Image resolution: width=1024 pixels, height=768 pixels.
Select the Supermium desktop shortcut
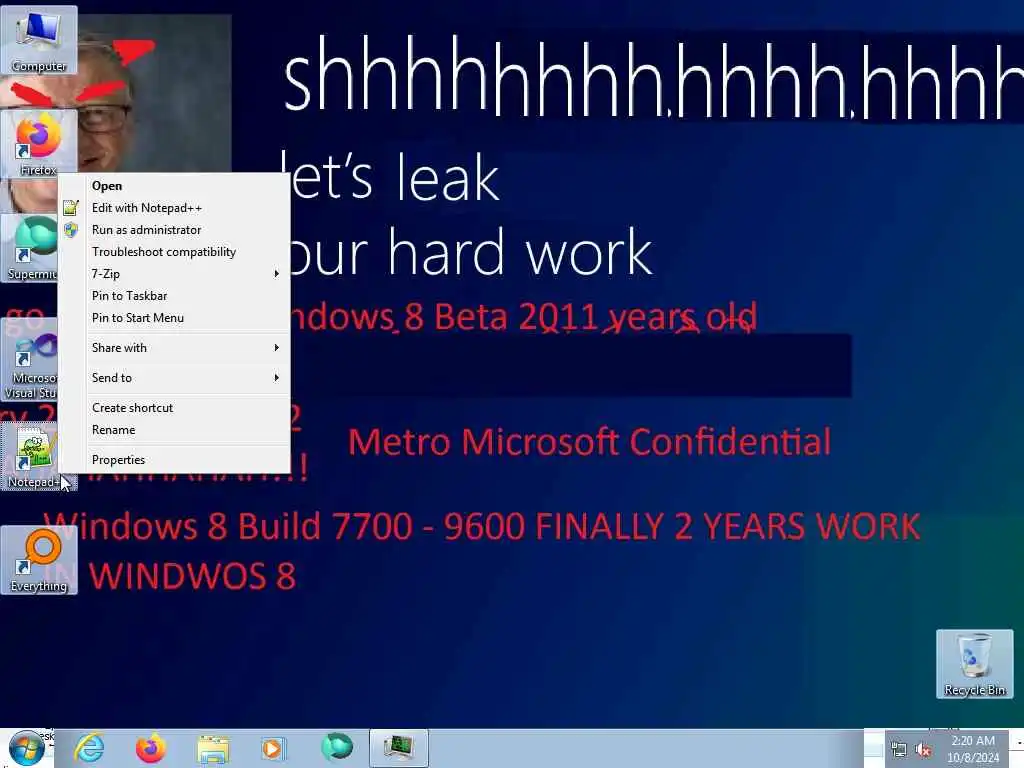[x=30, y=248]
